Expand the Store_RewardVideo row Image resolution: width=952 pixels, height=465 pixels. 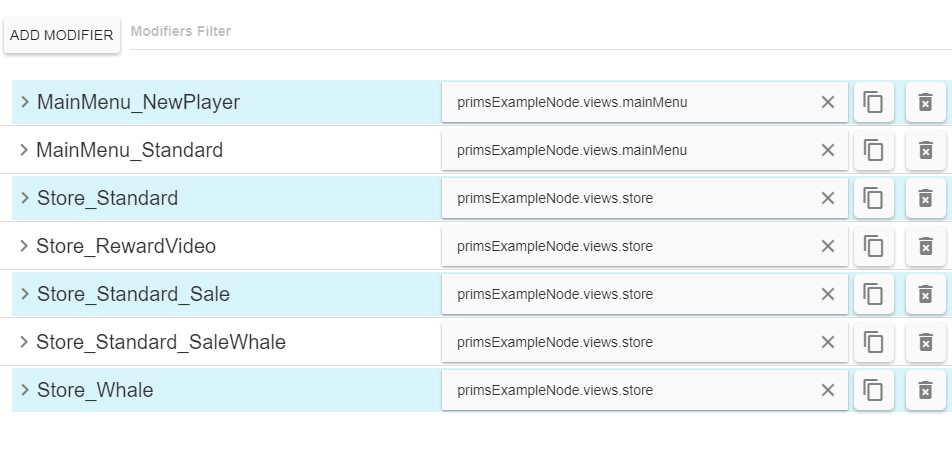click(x=24, y=246)
